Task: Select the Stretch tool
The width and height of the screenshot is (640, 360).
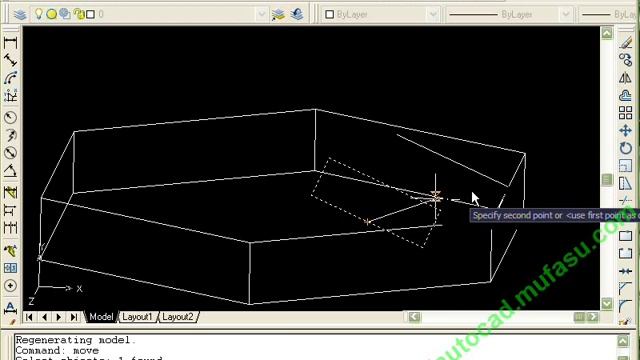Action: [625, 183]
